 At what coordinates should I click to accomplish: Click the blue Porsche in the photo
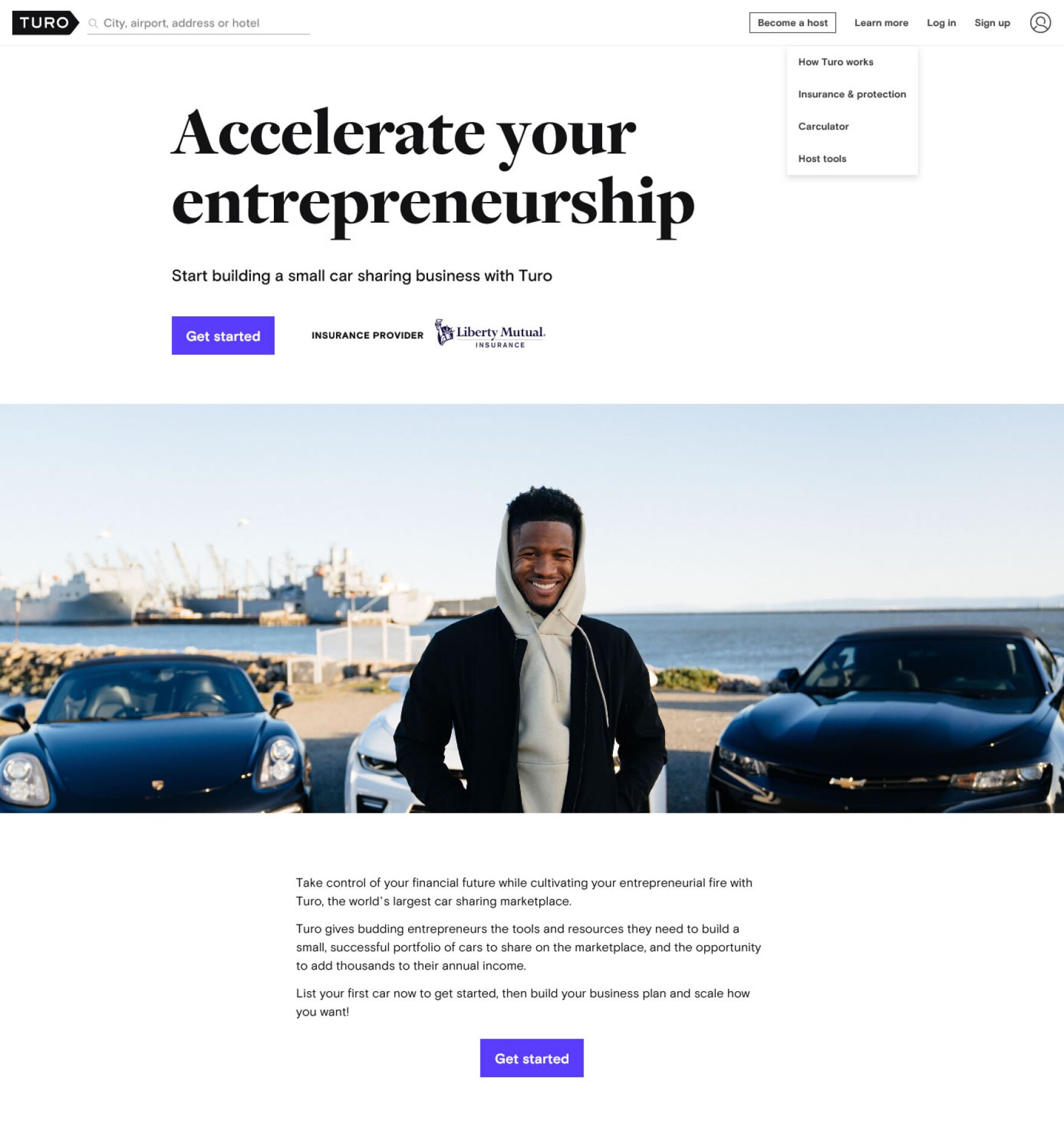coord(151,735)
